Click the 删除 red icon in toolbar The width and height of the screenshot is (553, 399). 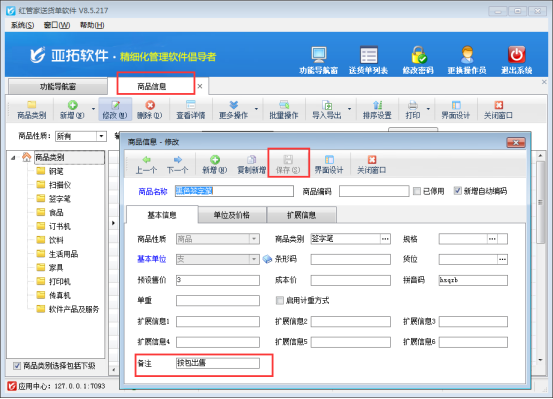(x=150, y=105)
